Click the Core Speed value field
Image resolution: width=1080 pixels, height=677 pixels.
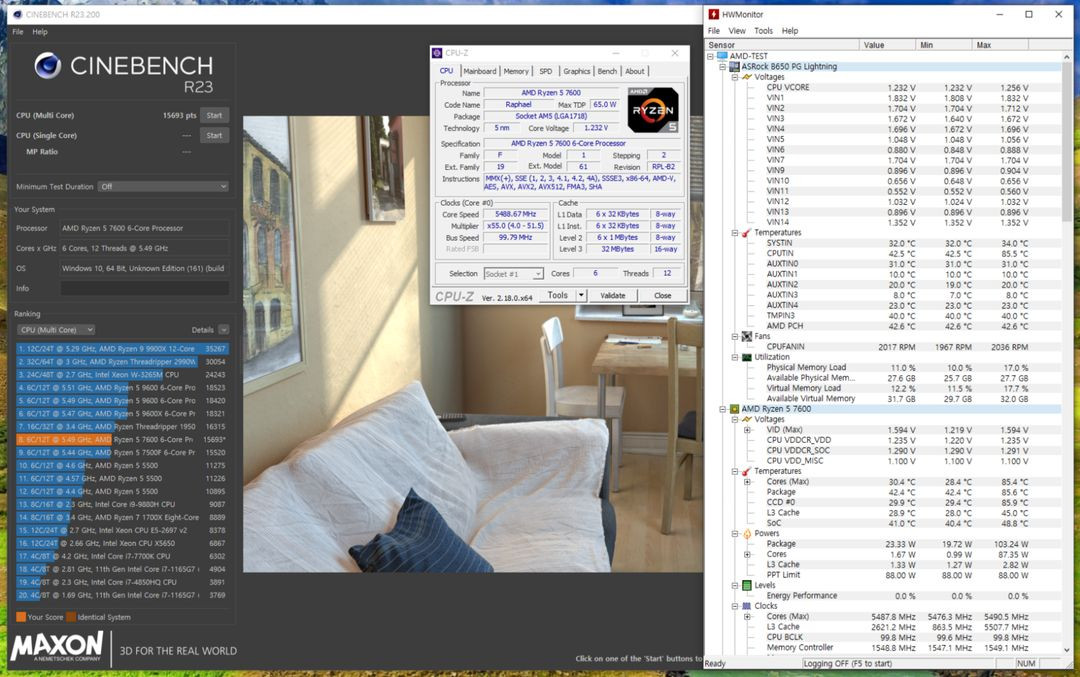515,214
